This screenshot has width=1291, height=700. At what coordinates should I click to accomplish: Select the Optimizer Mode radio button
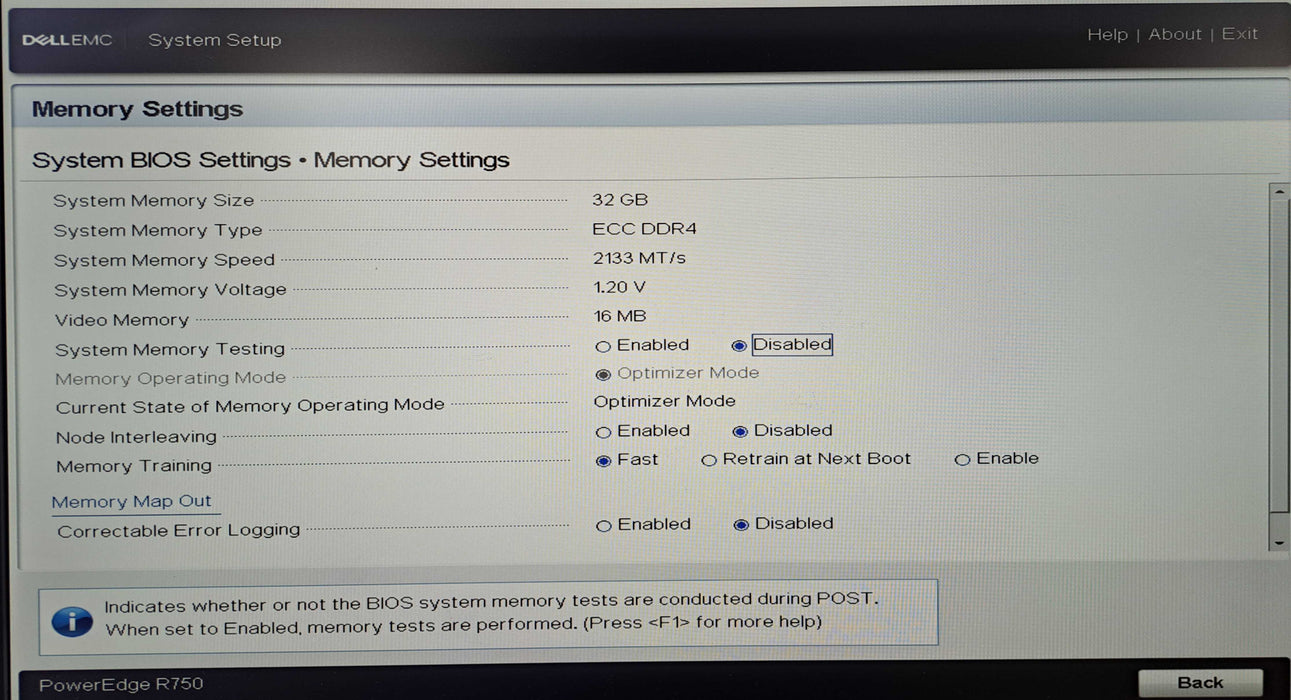(x=602, y=373)
